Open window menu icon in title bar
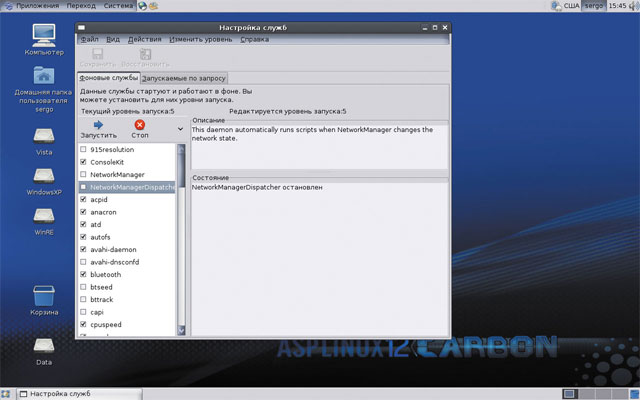Screen dimensions: 640x400 [x=82, y=28]
